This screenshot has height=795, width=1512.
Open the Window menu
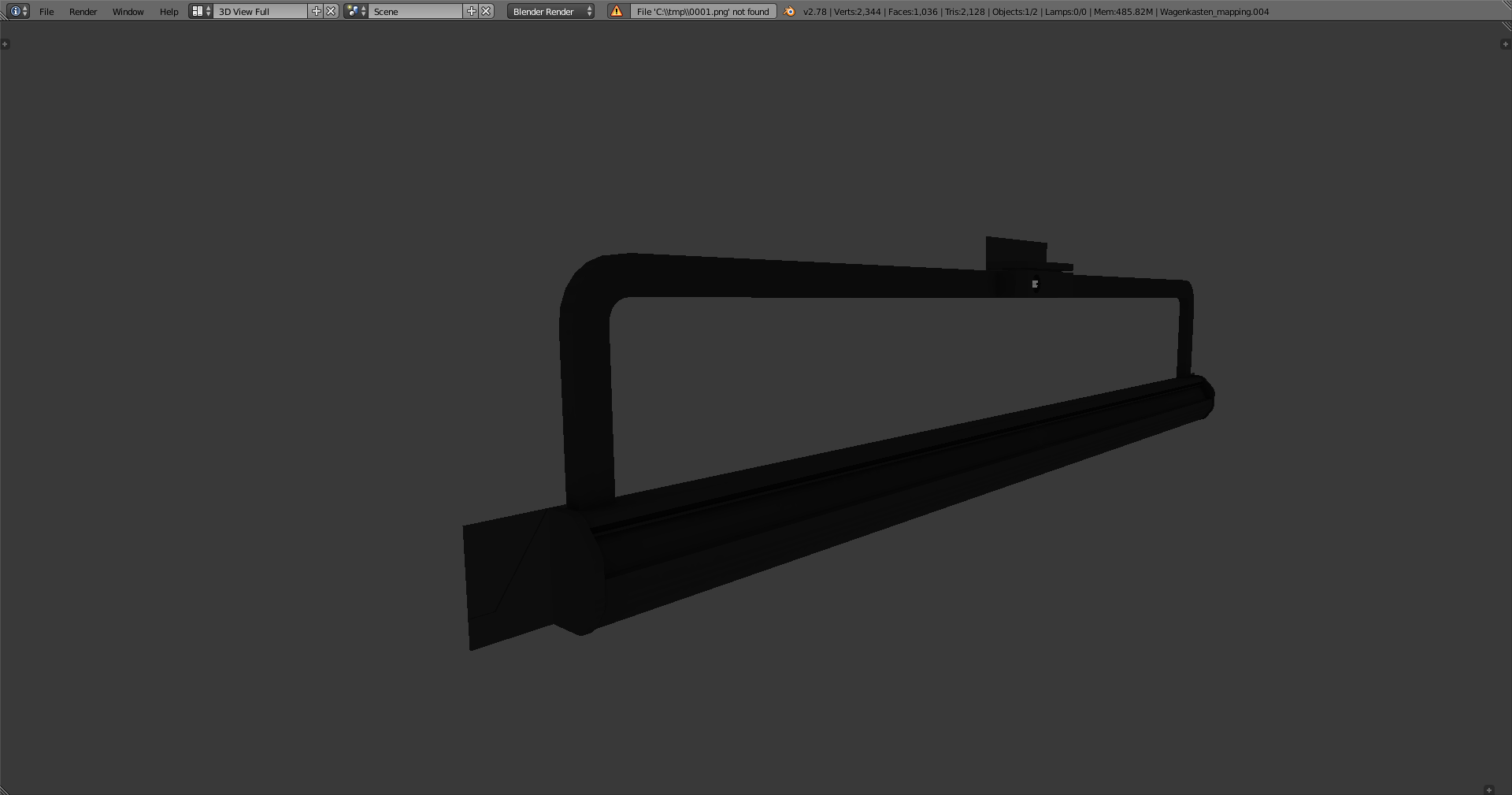pos(128,12)
